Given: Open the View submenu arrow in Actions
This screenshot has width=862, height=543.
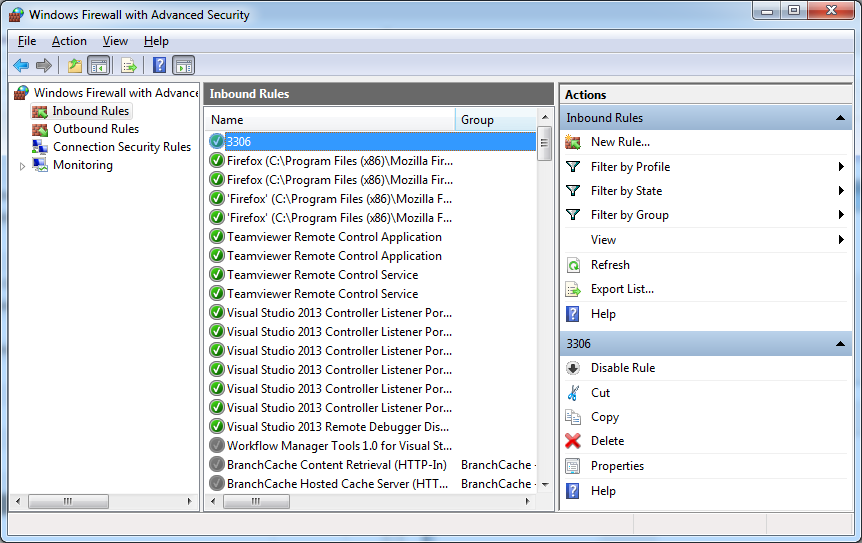Looking at the screenshot, I should click(x=841, y=240).
